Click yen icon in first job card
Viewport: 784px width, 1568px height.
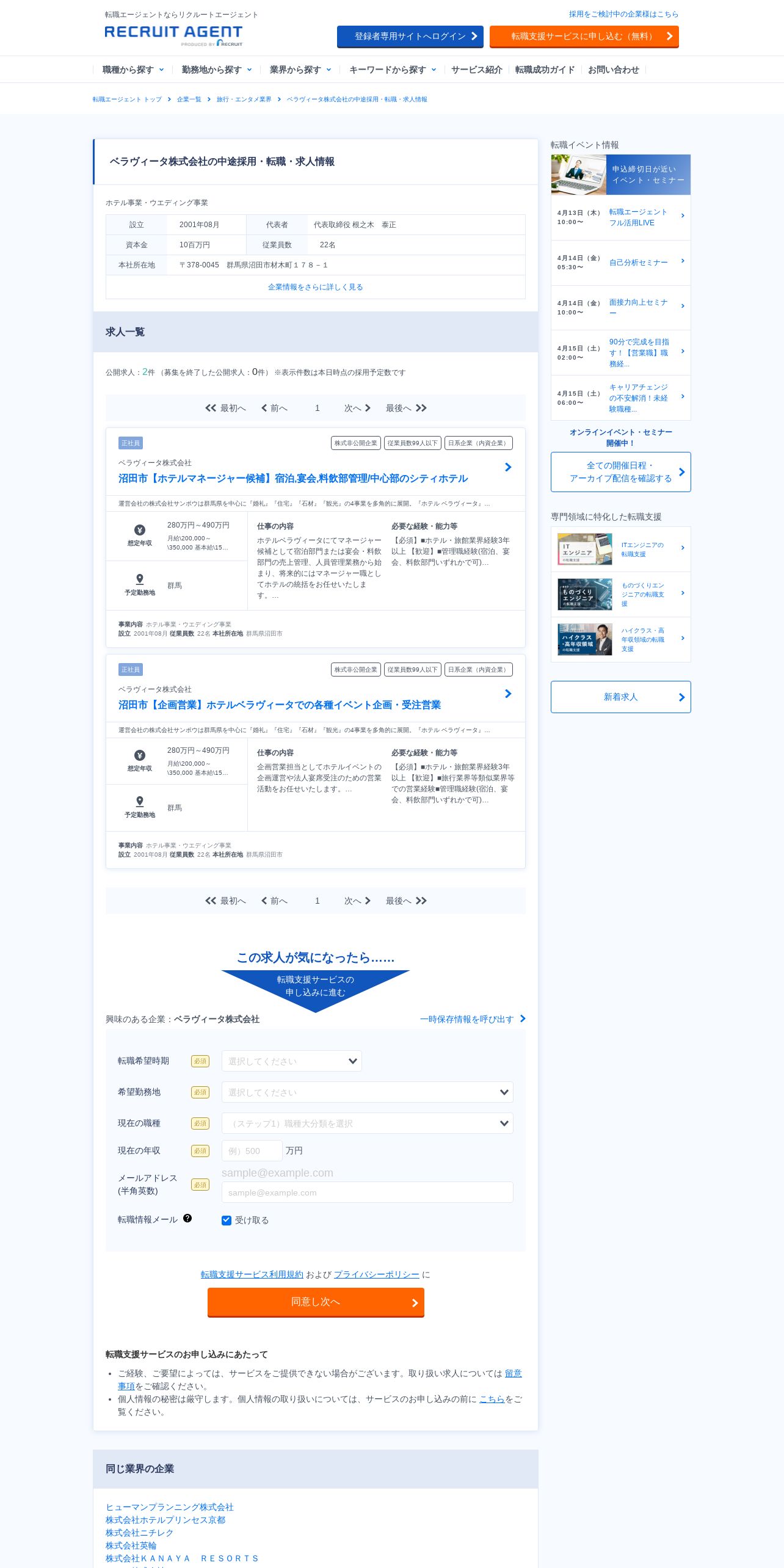pyautogui.click(x=140, y=530)
